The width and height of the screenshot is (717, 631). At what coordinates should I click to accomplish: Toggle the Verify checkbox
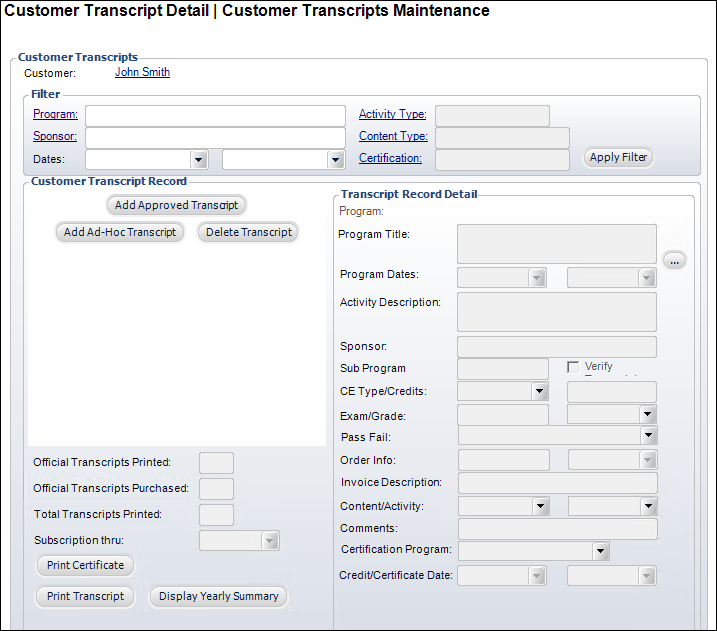tap(573, 367)
